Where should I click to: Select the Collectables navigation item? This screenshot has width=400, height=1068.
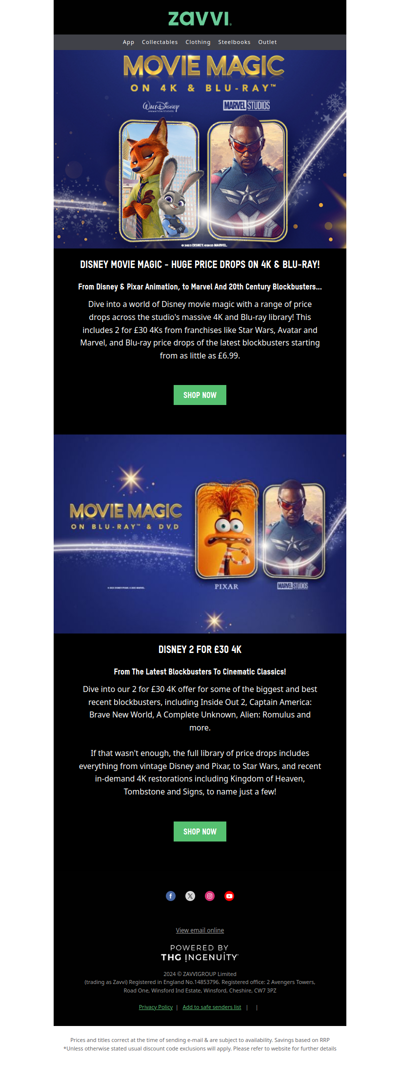coord(159,42)
